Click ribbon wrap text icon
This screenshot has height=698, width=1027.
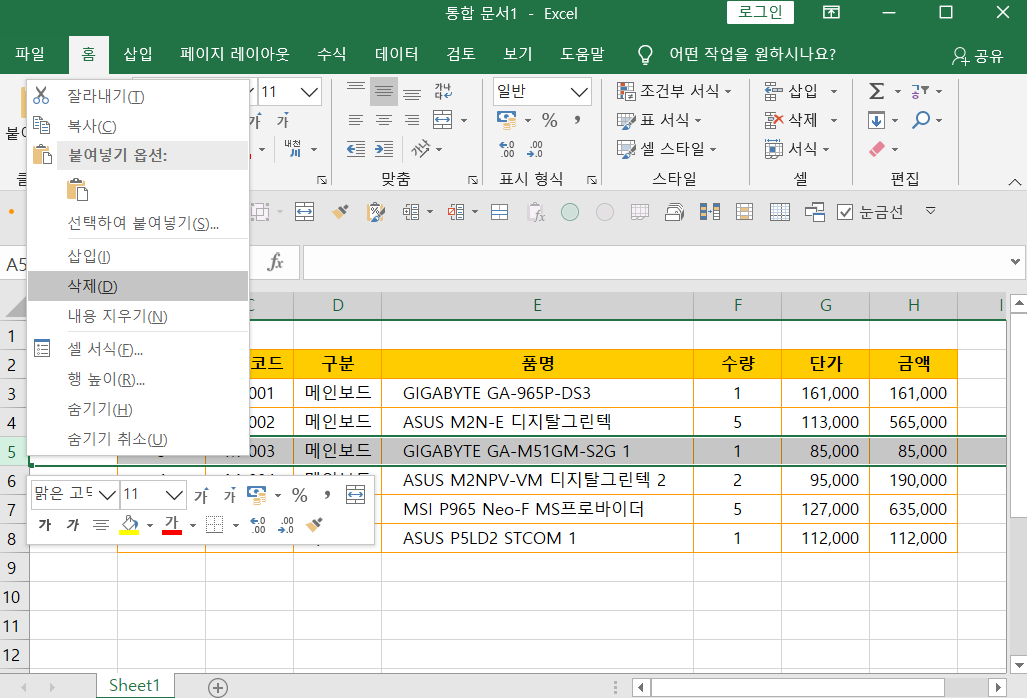[x=443, y=91]
